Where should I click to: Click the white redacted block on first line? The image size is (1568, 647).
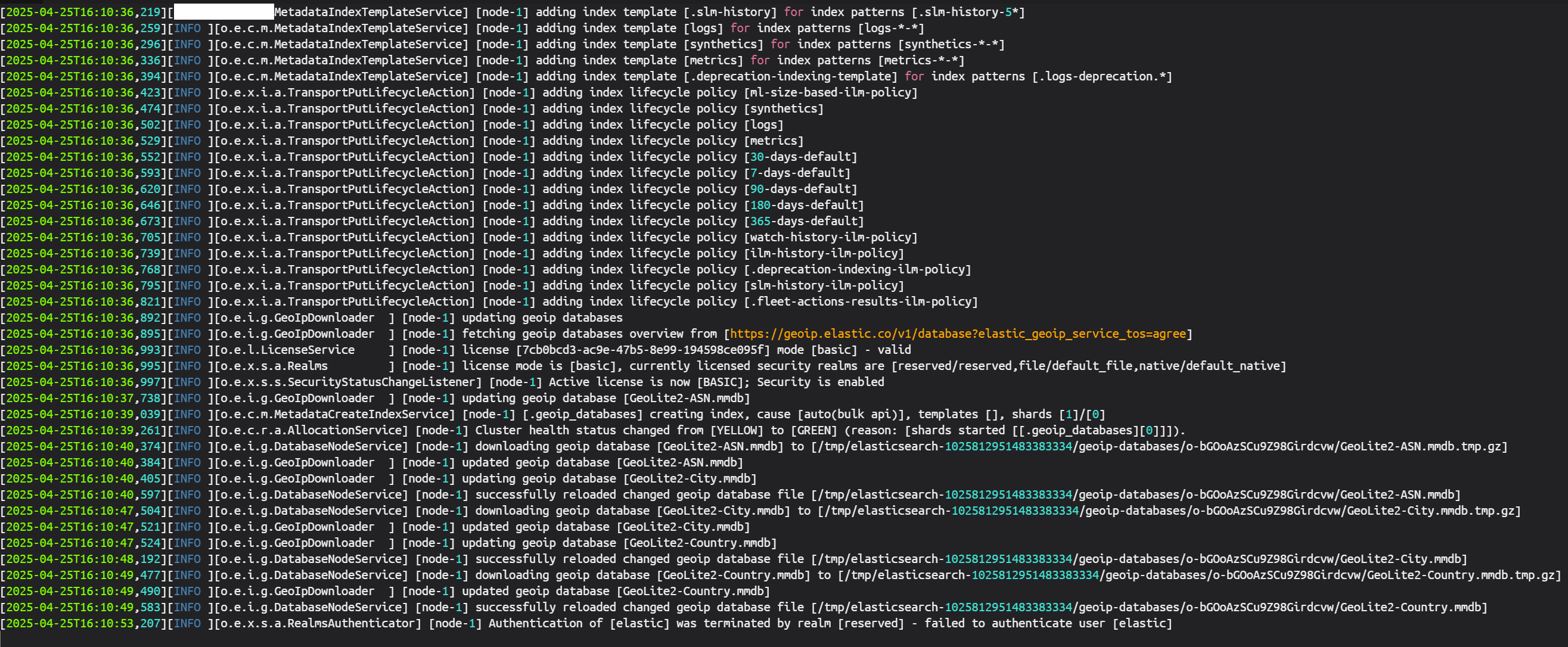pyautogui.click(x=223, y=11)
